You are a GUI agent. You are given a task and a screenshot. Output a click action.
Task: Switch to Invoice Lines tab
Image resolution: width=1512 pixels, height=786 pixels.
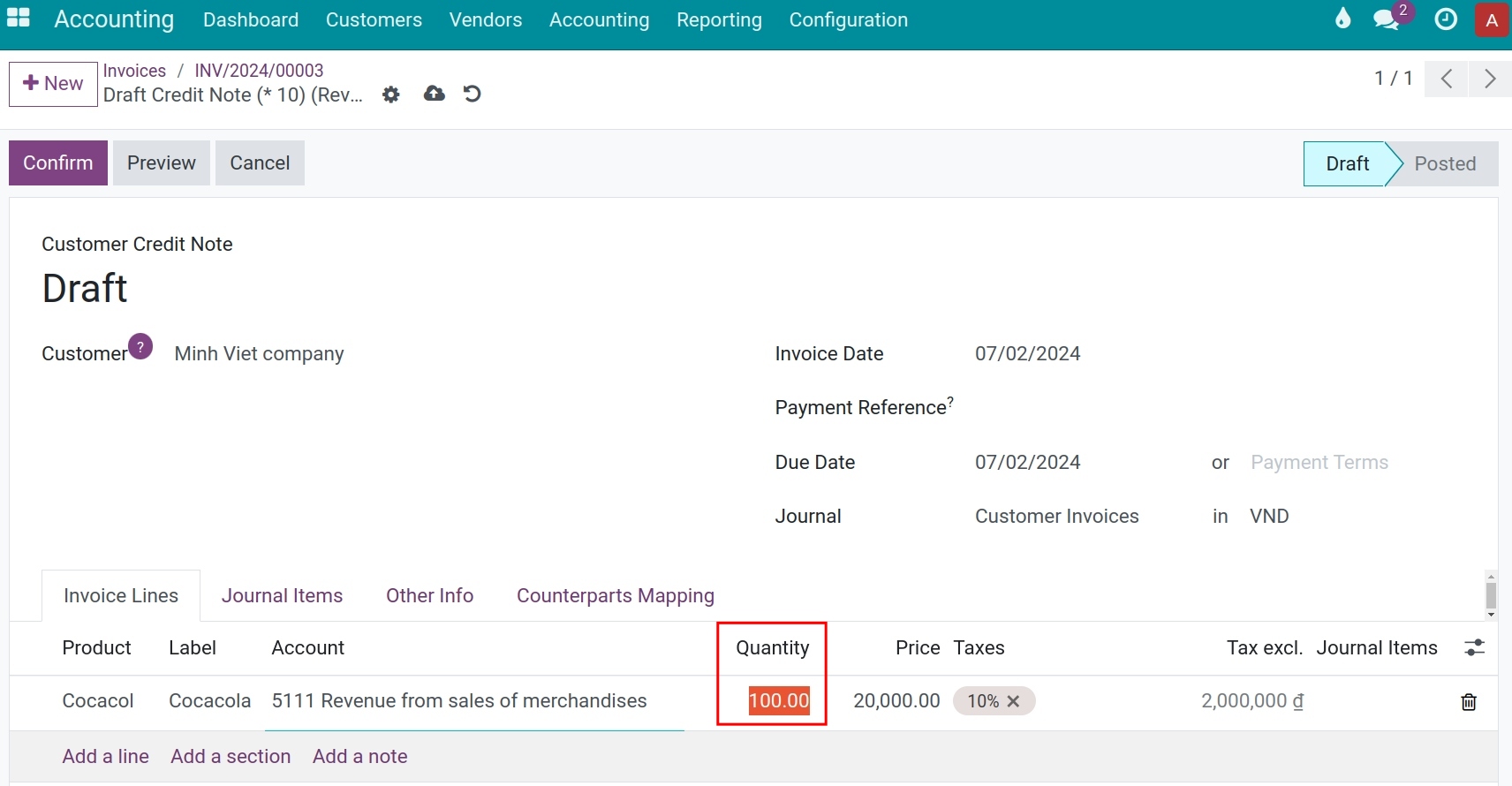tap(121, 596)
